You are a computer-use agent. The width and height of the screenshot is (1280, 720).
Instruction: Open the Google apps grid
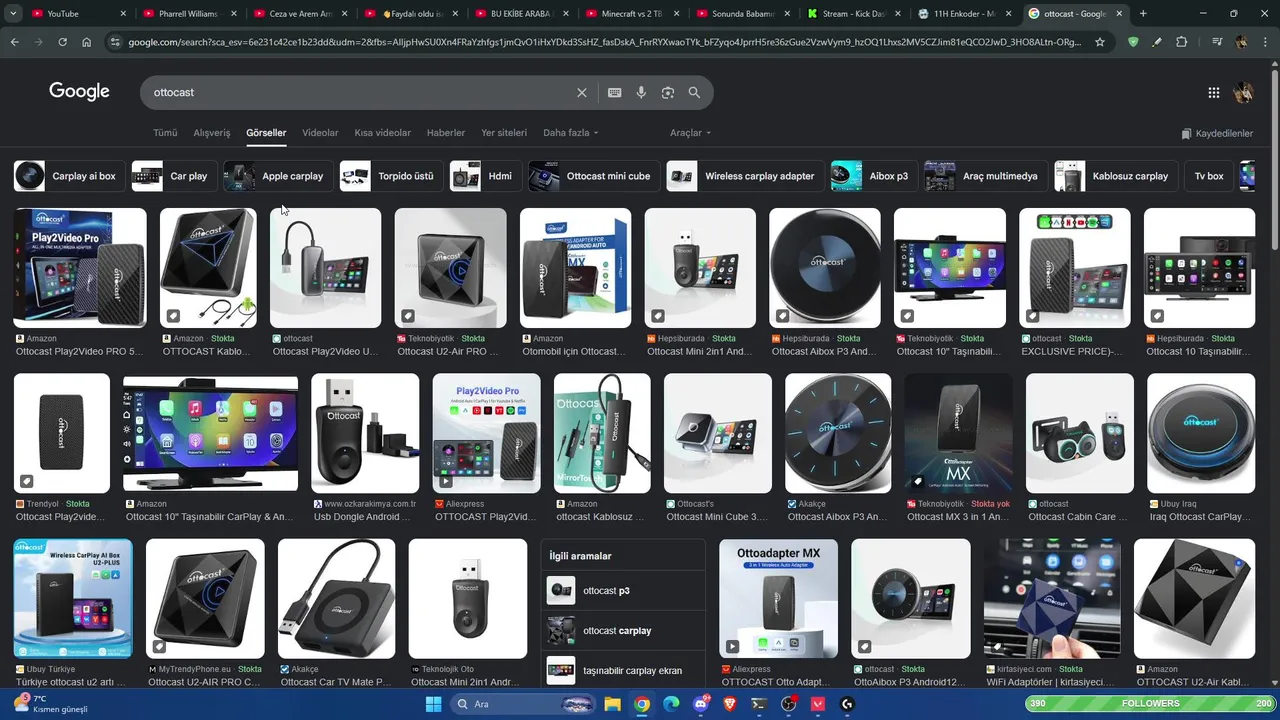pyautogui.click(x=1213, y=92)
